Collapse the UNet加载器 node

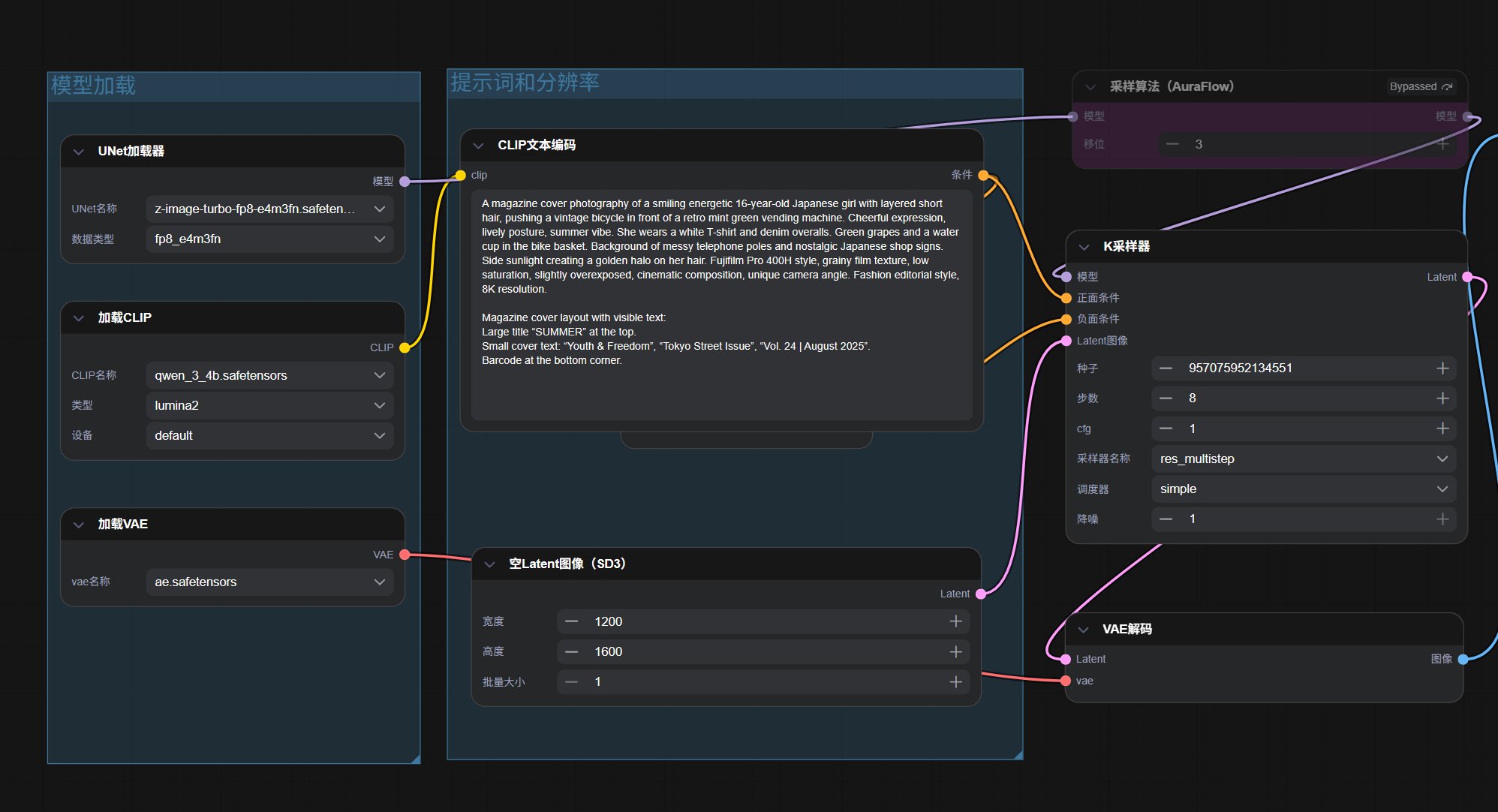point(79,152)
